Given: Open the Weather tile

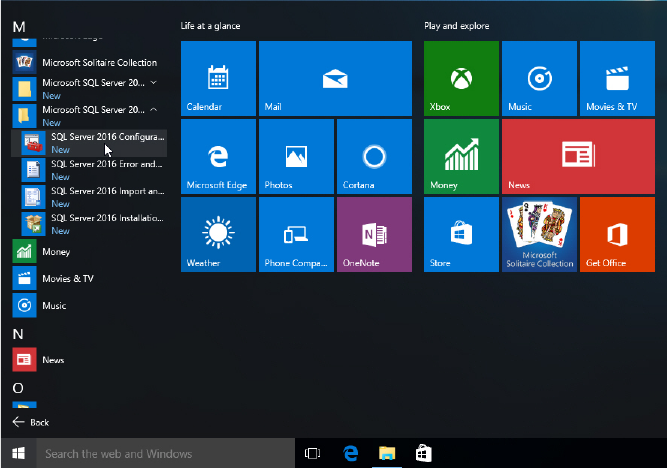Looking at the screenshot, I should click(218, 234).
